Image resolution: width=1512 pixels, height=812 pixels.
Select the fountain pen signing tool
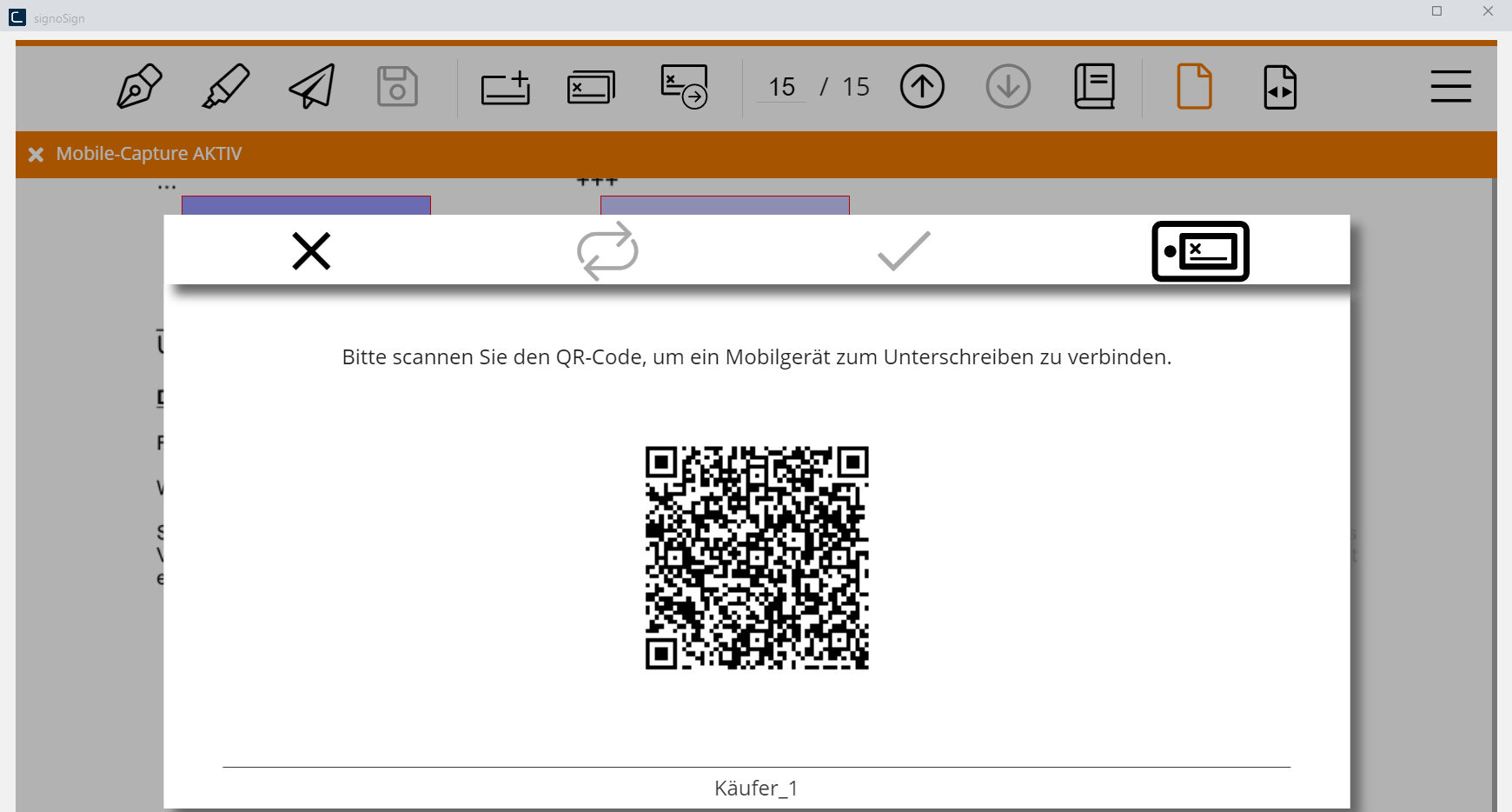(x=139, y=86)
